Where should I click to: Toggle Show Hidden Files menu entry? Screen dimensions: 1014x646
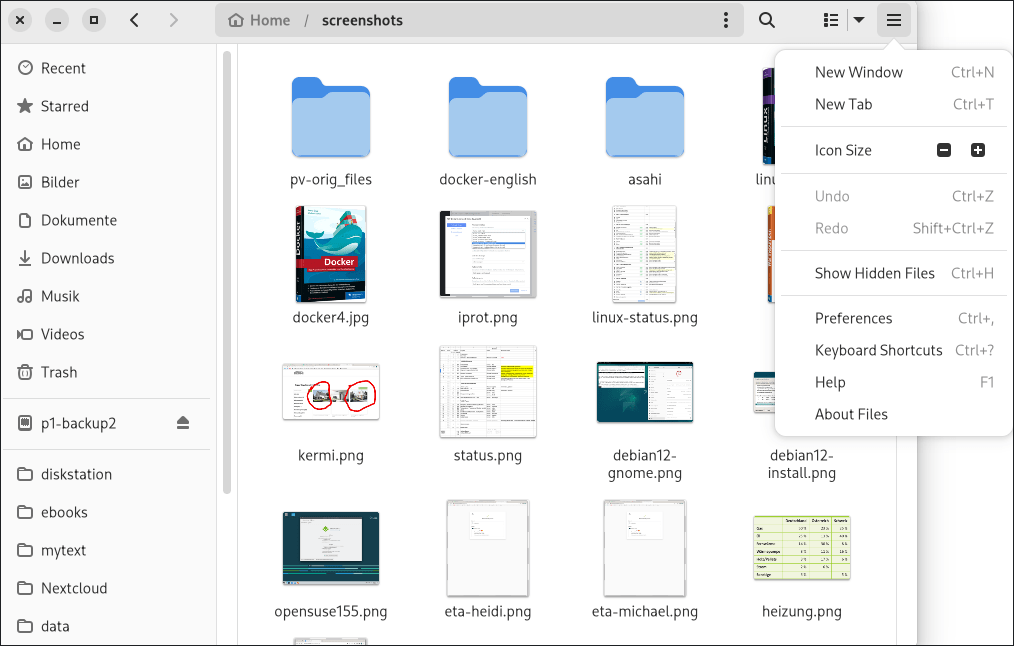tap(894, 274)
